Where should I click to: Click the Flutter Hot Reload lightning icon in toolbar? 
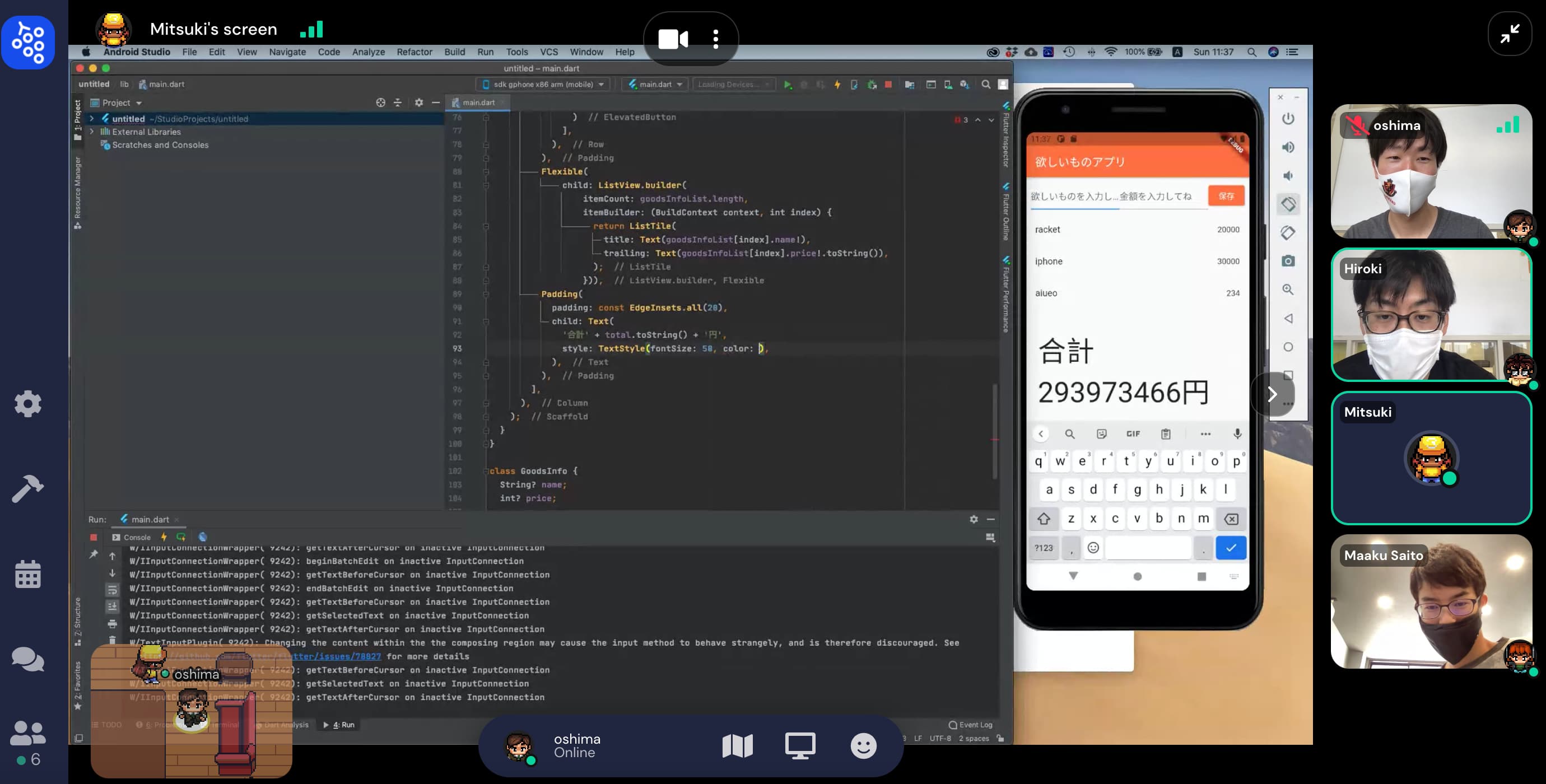[837, 85]
